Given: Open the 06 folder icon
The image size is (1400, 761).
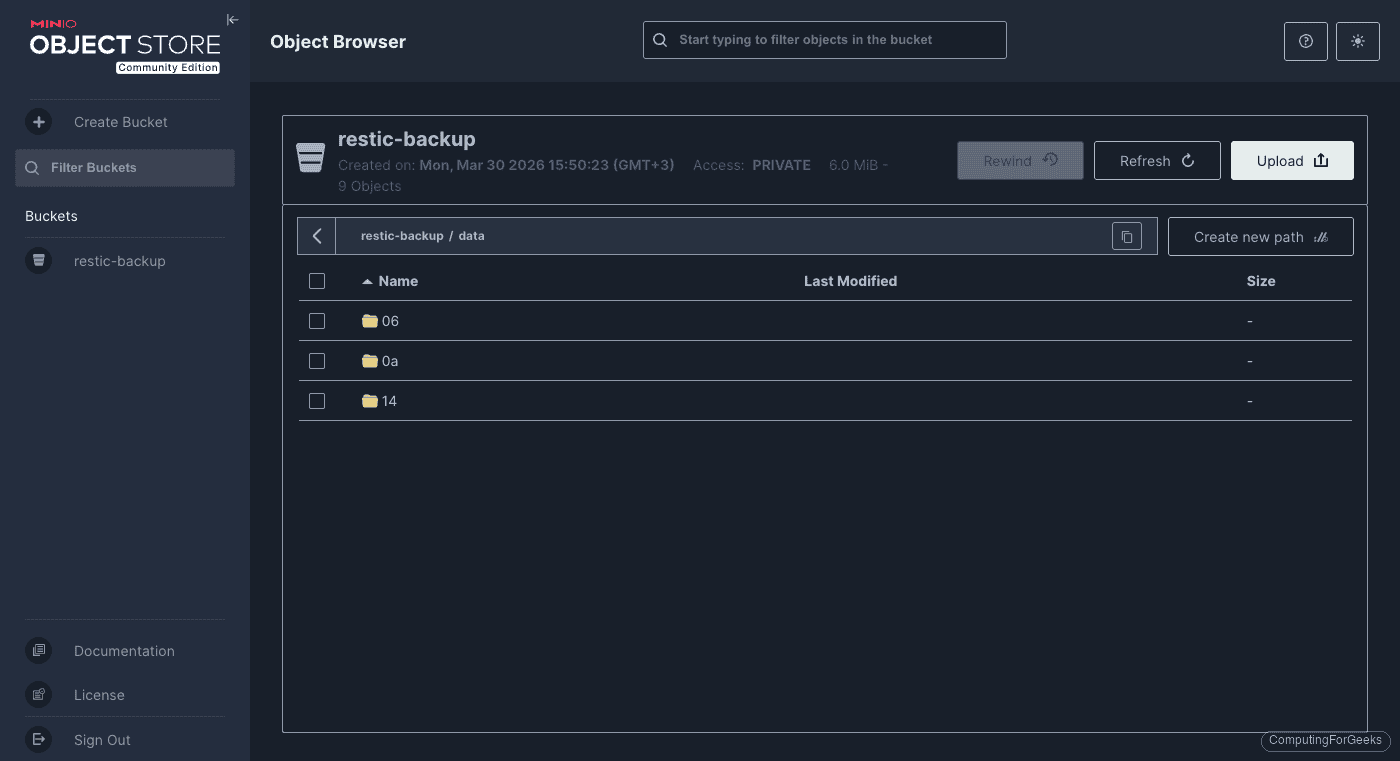Looking at the screenshot, I should (368, 320).
